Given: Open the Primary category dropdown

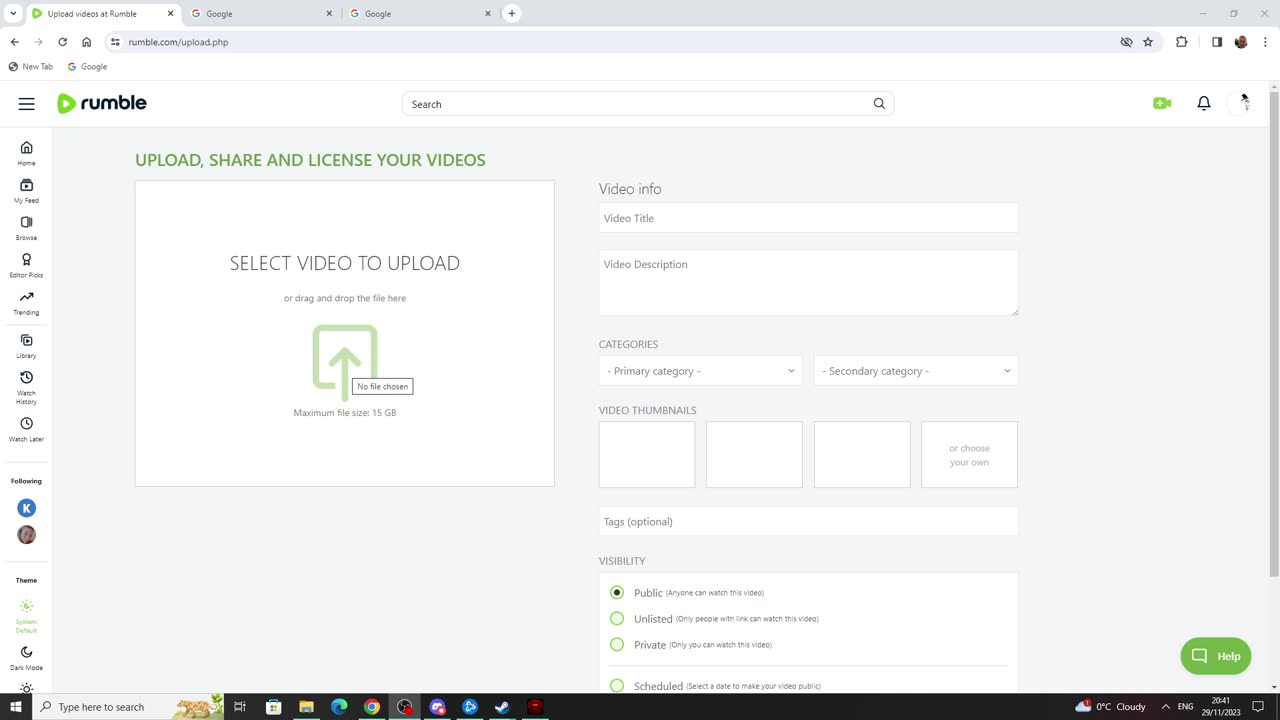Looking at the screenshot, I should [700, 371].
